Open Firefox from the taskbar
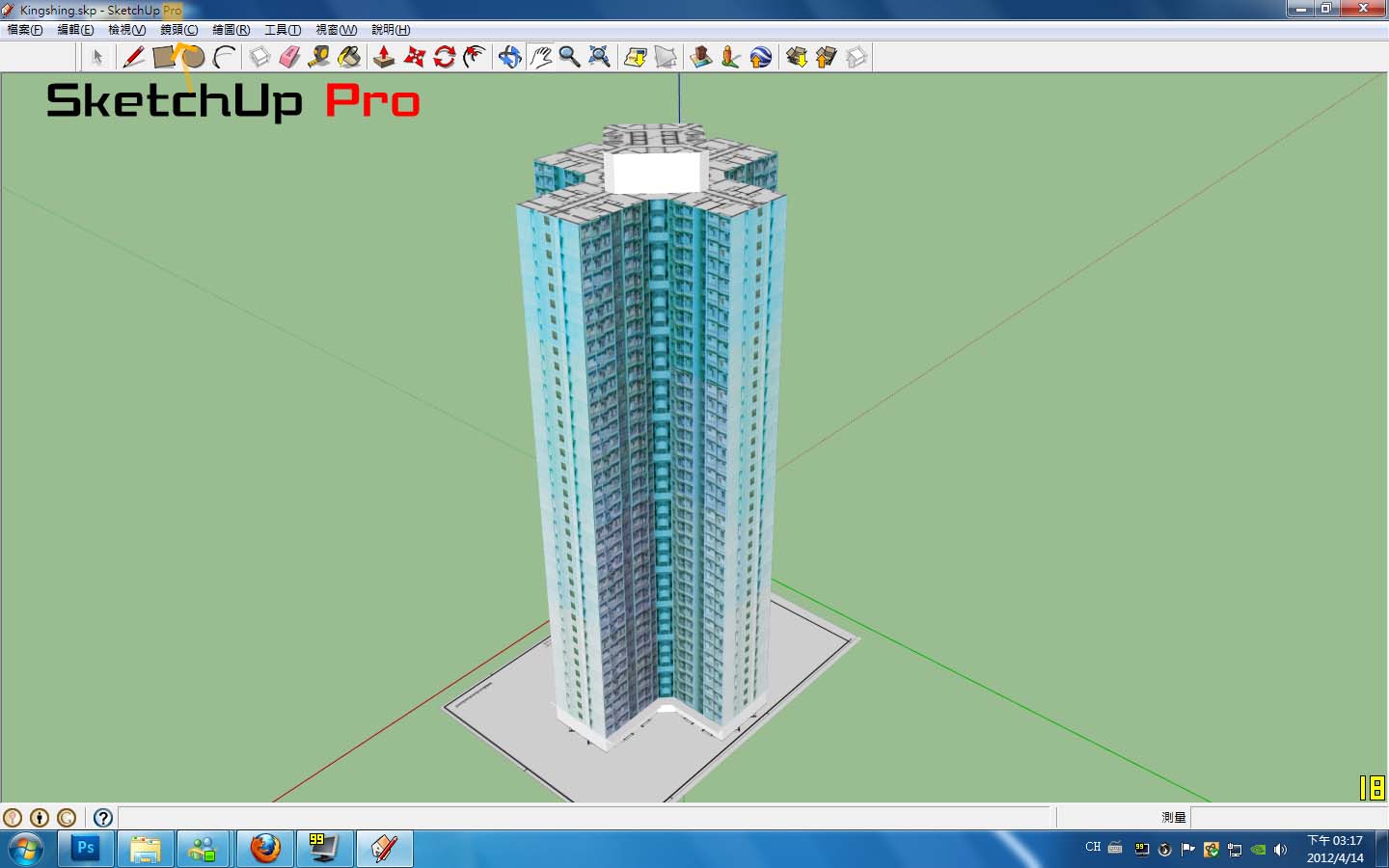The width and height of the screenshot is (1389, 868). pos(265,849)
